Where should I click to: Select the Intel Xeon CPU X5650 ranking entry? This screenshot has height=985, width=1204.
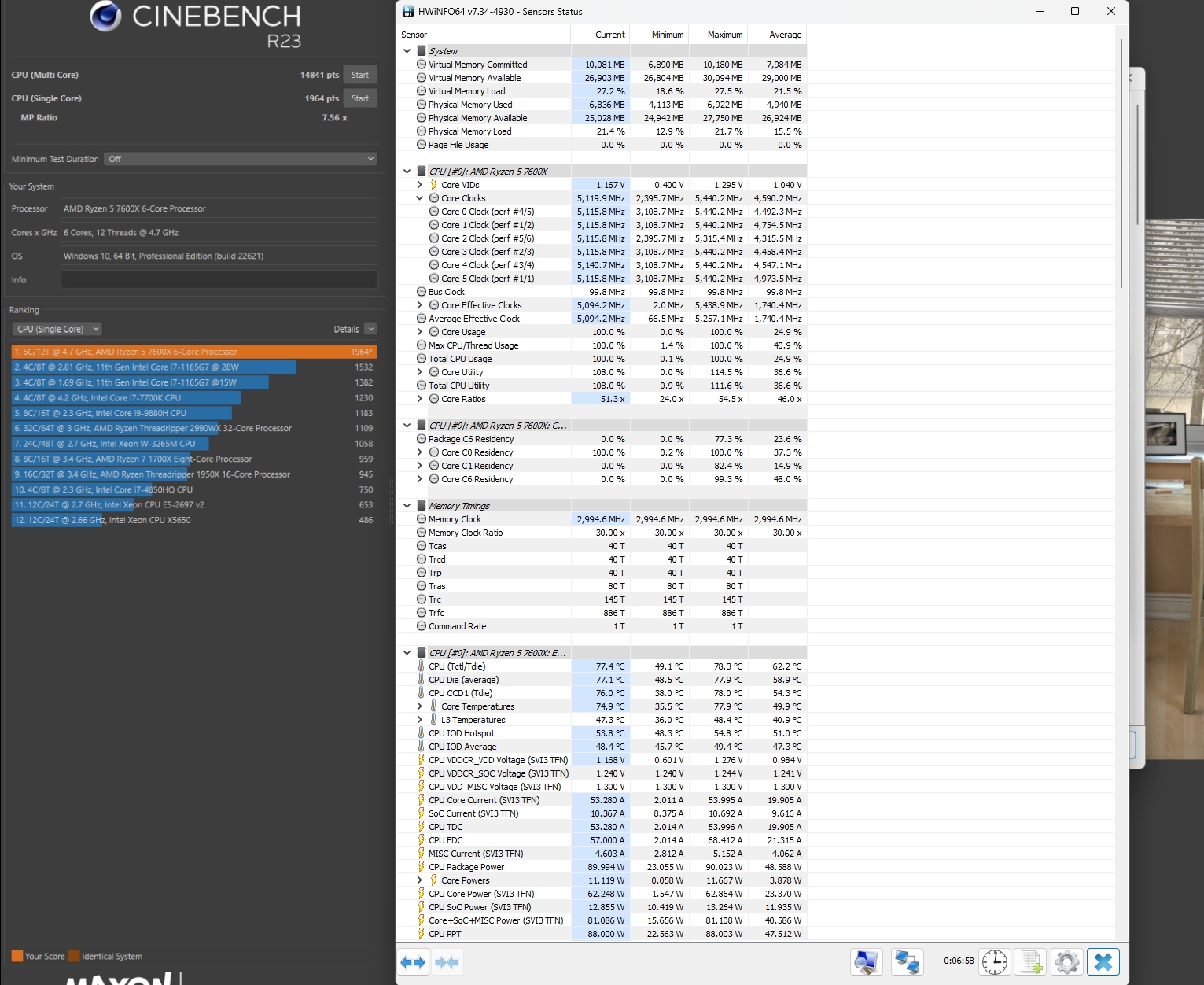point(194,520)
